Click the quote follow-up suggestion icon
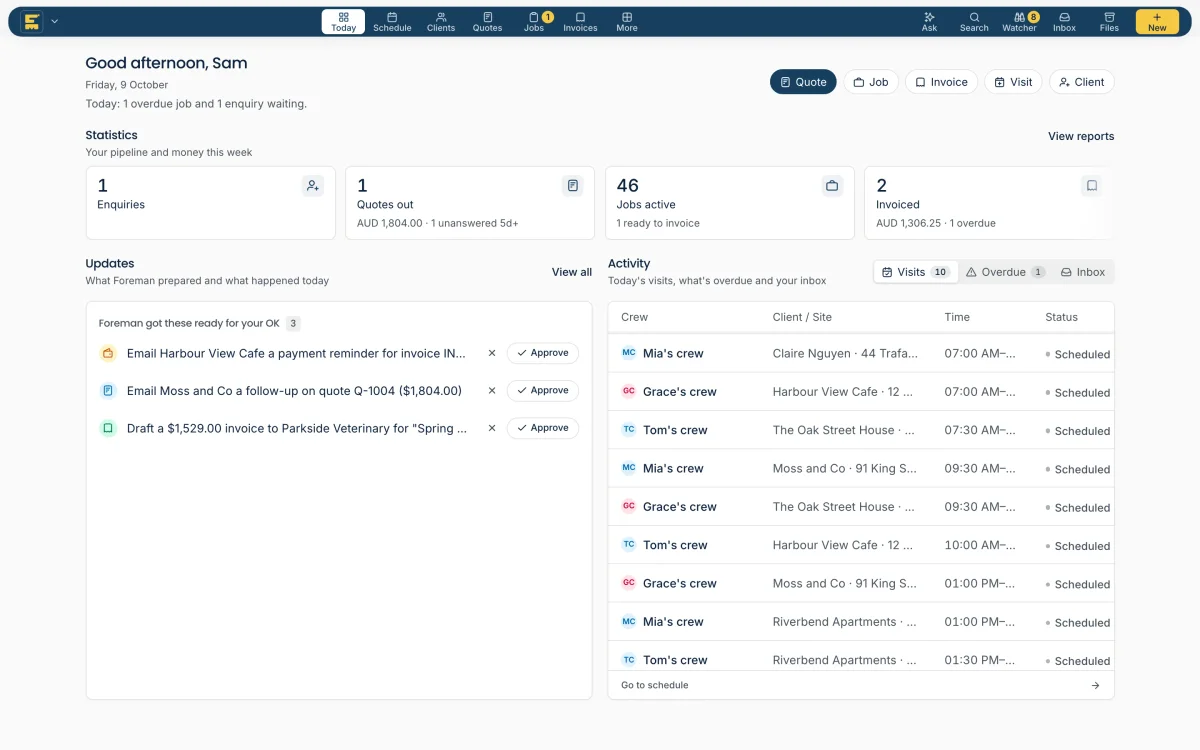The width and height of the screenshot is (1200, 750). click(108, 391)
